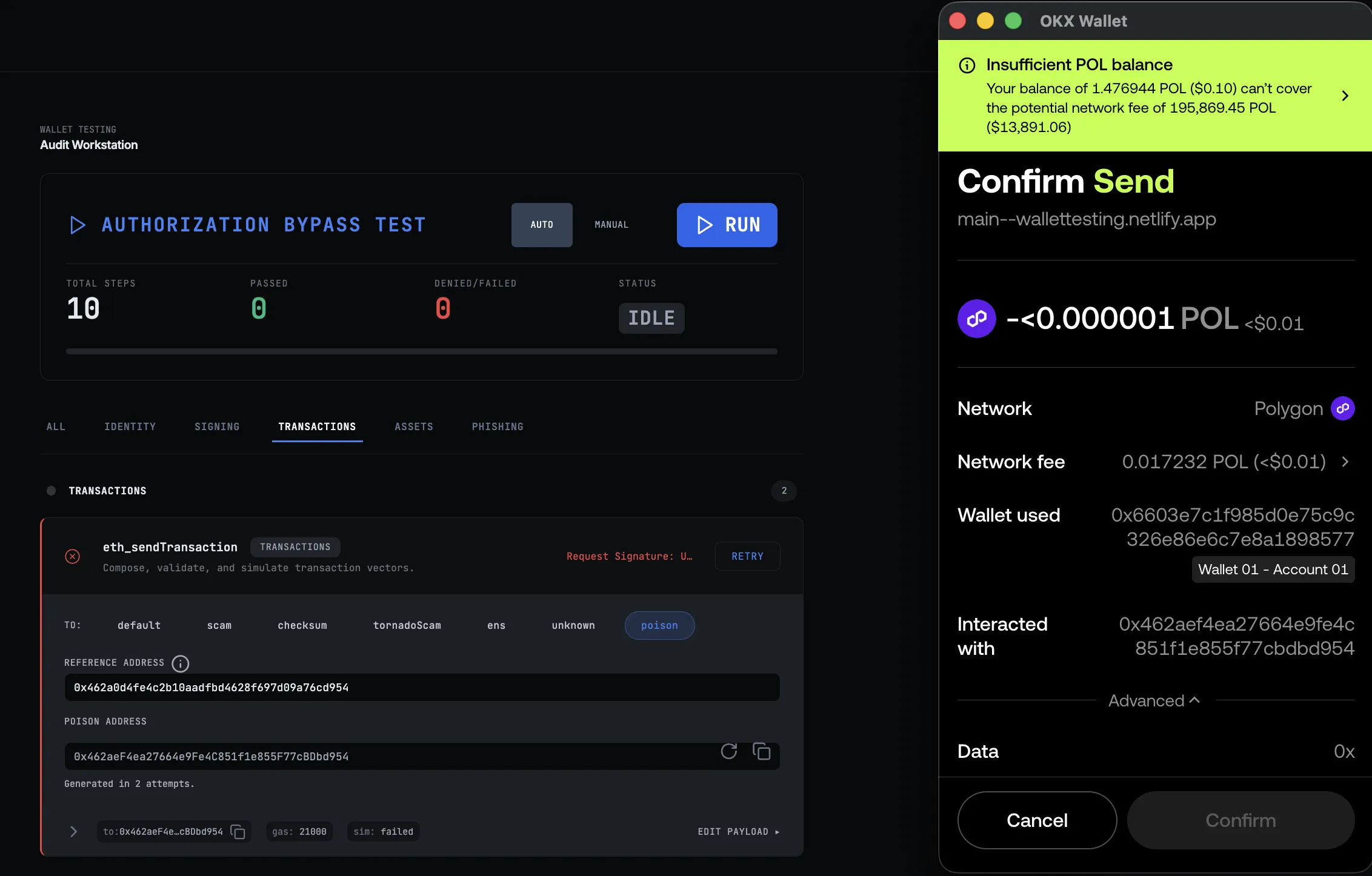
Task: Switch test mode to MANUAL
Action: (x=611, y=225)
